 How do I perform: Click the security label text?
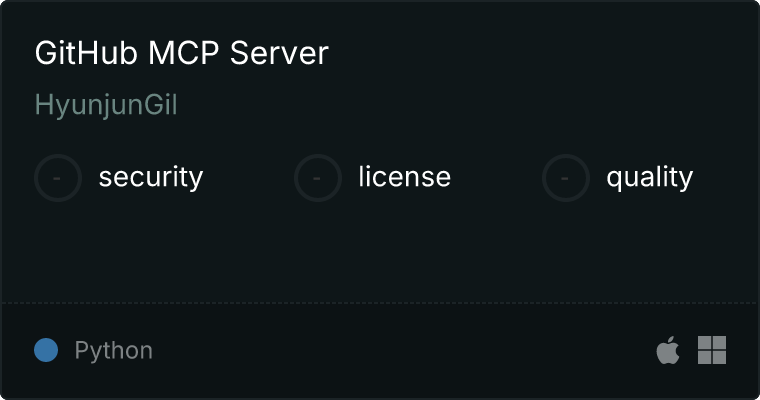point(151,177)
